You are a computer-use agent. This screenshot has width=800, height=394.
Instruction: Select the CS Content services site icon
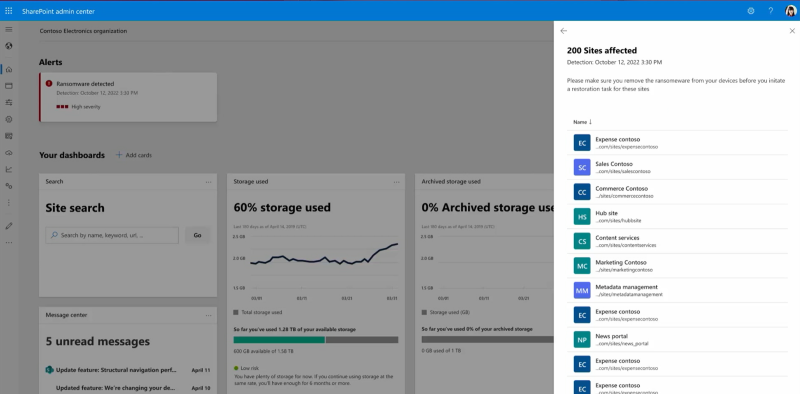582,241
